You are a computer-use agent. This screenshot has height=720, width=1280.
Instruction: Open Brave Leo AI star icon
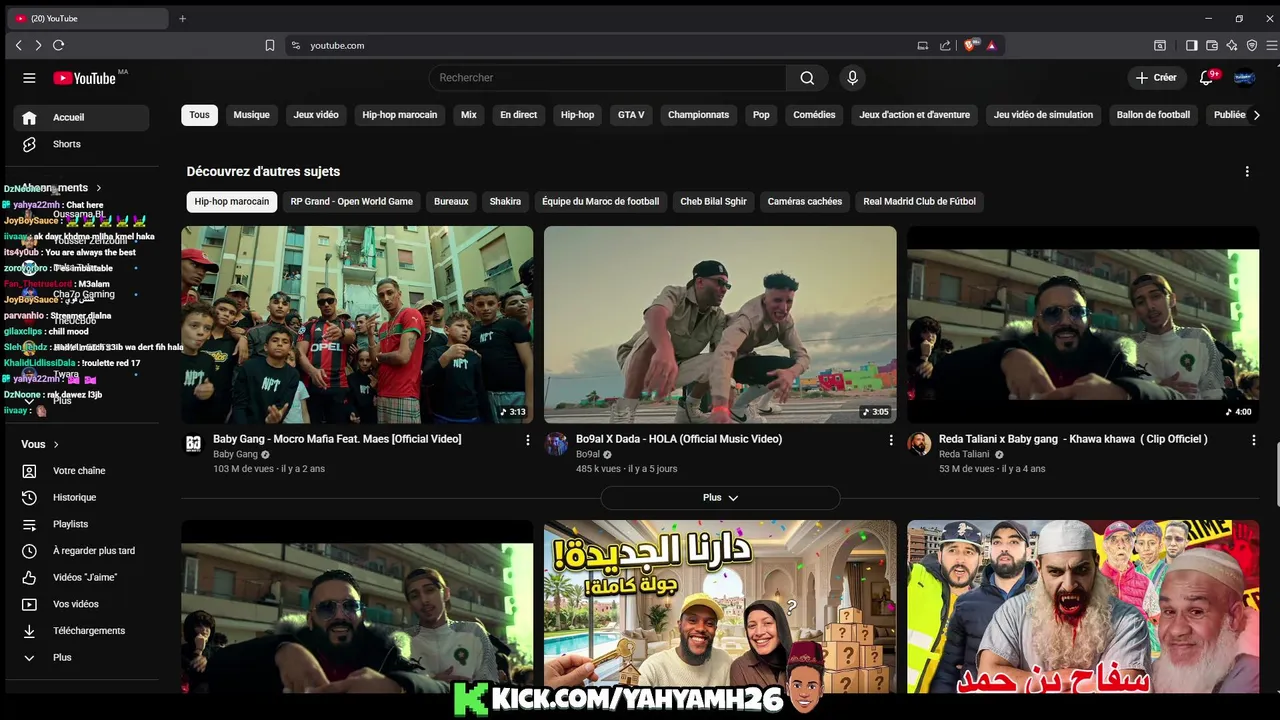(x=1232, y=45)
